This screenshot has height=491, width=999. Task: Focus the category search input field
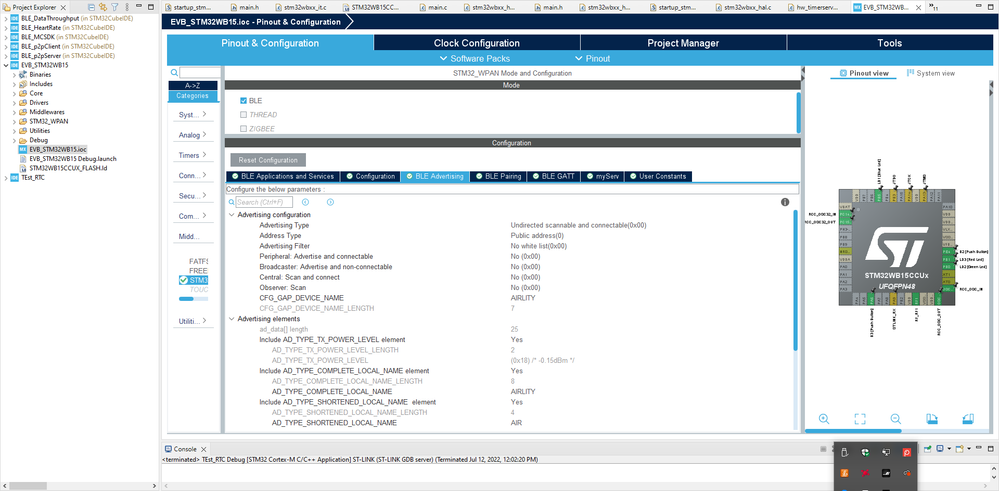(199, 73)
